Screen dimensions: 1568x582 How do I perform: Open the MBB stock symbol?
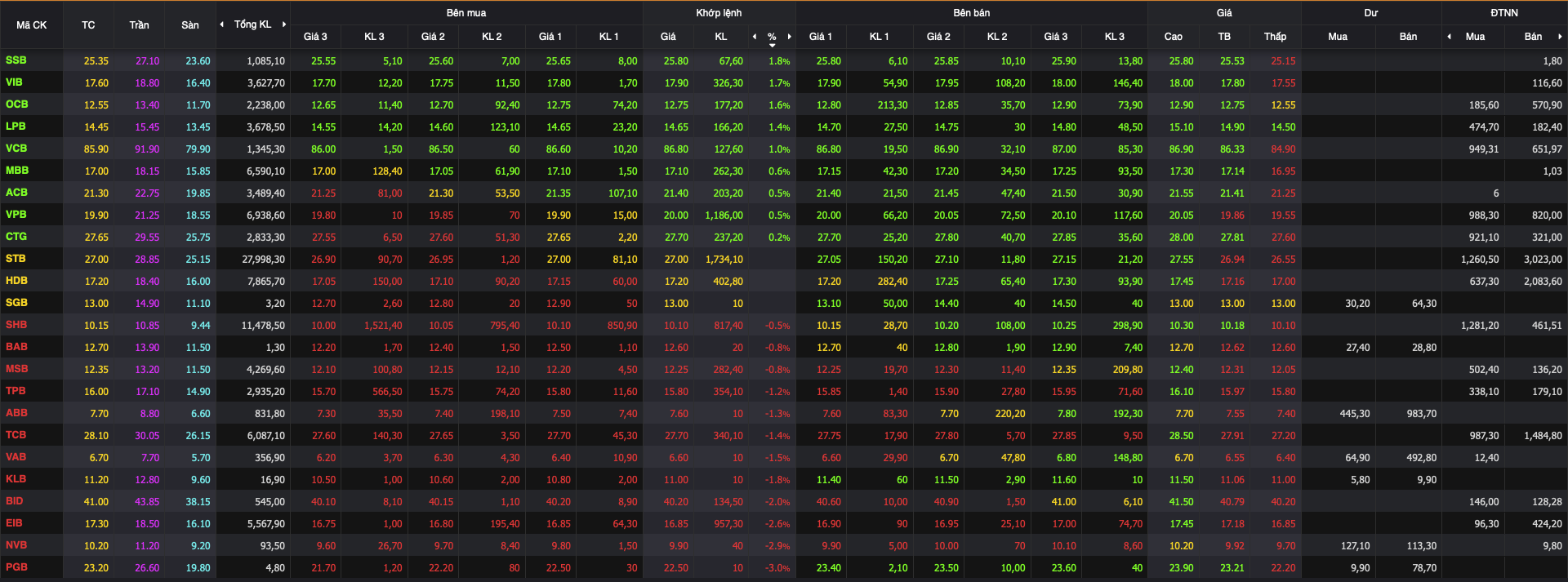click(x=17, y=171)
